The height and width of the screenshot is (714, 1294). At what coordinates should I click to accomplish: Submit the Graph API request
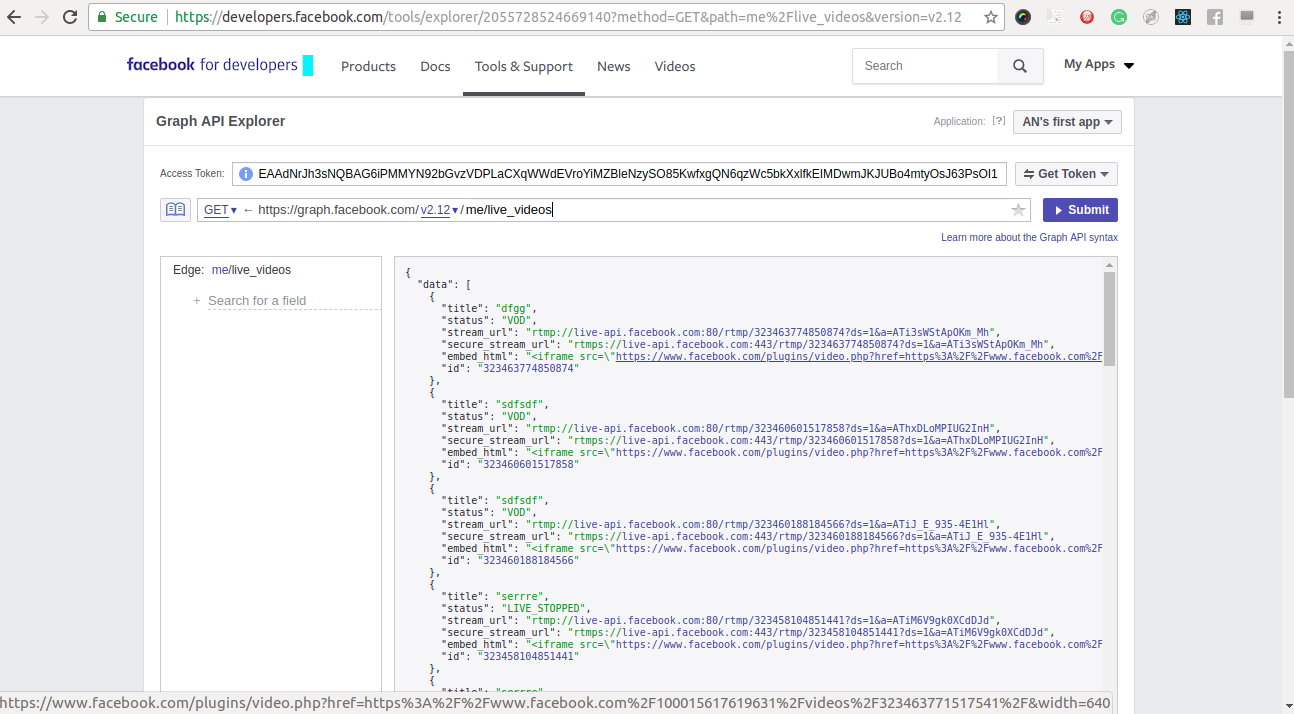tap(1080, 210)
